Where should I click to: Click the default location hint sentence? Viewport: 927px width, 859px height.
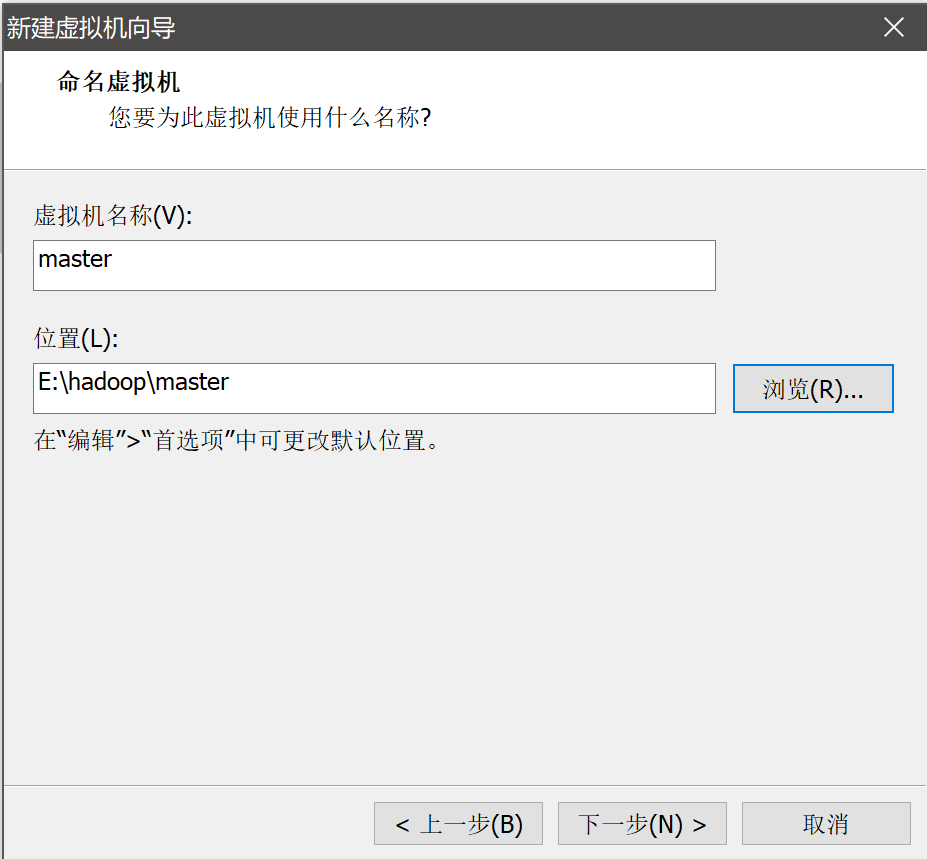tap(237, 441)
